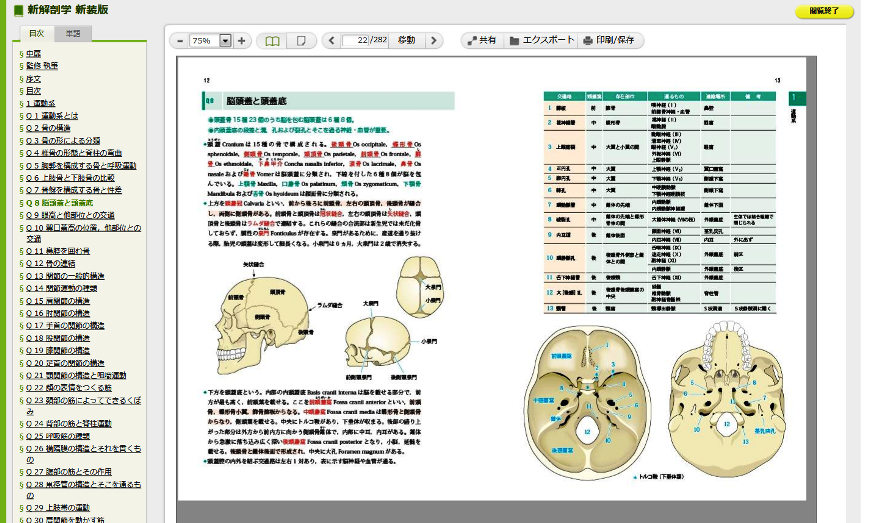Zoom out with the minus button
Image resolution: width=872 pixels, height=523 pixels.
tap(180, 41)
